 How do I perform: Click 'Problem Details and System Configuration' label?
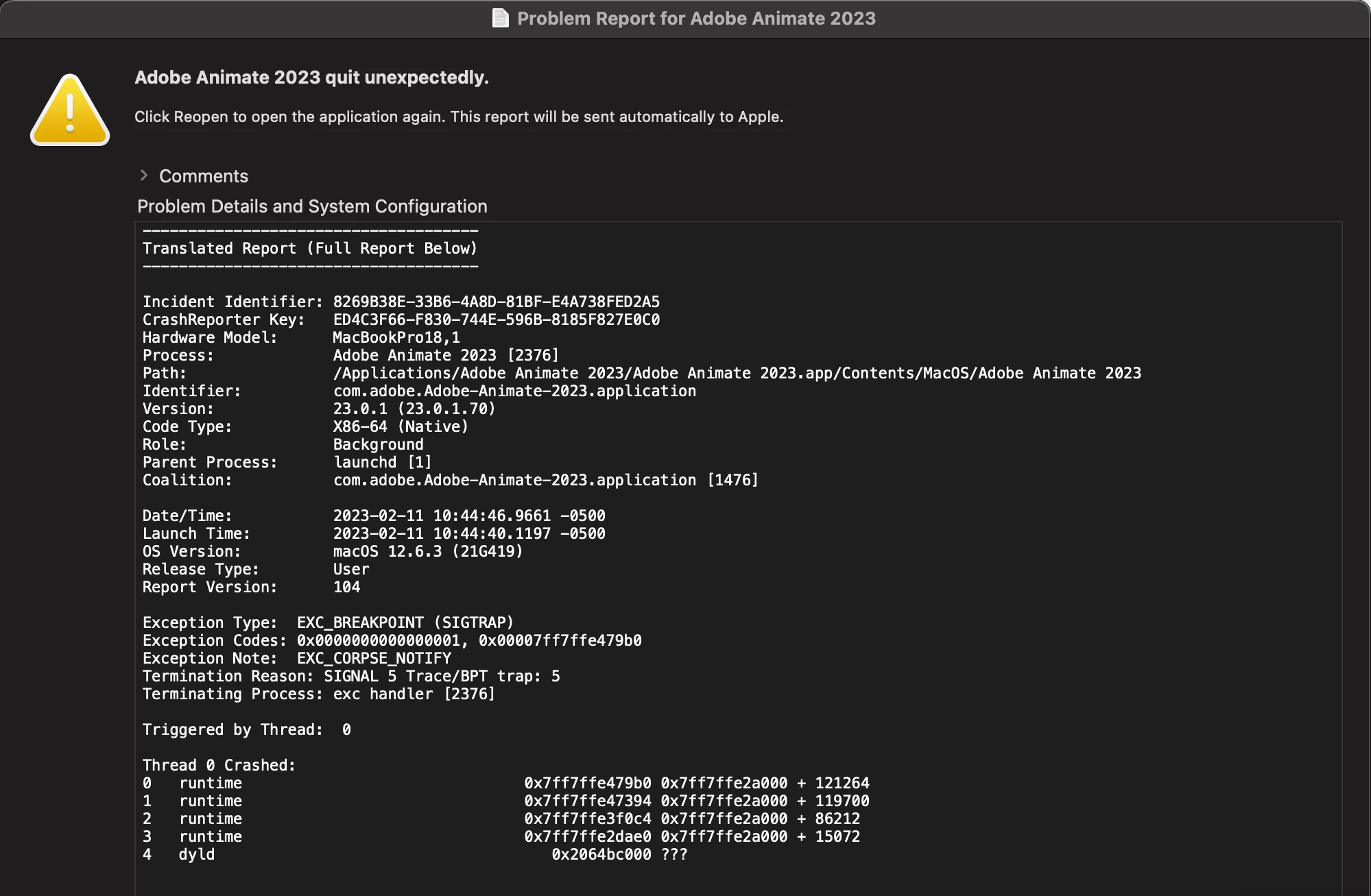[x=312, y=206]
